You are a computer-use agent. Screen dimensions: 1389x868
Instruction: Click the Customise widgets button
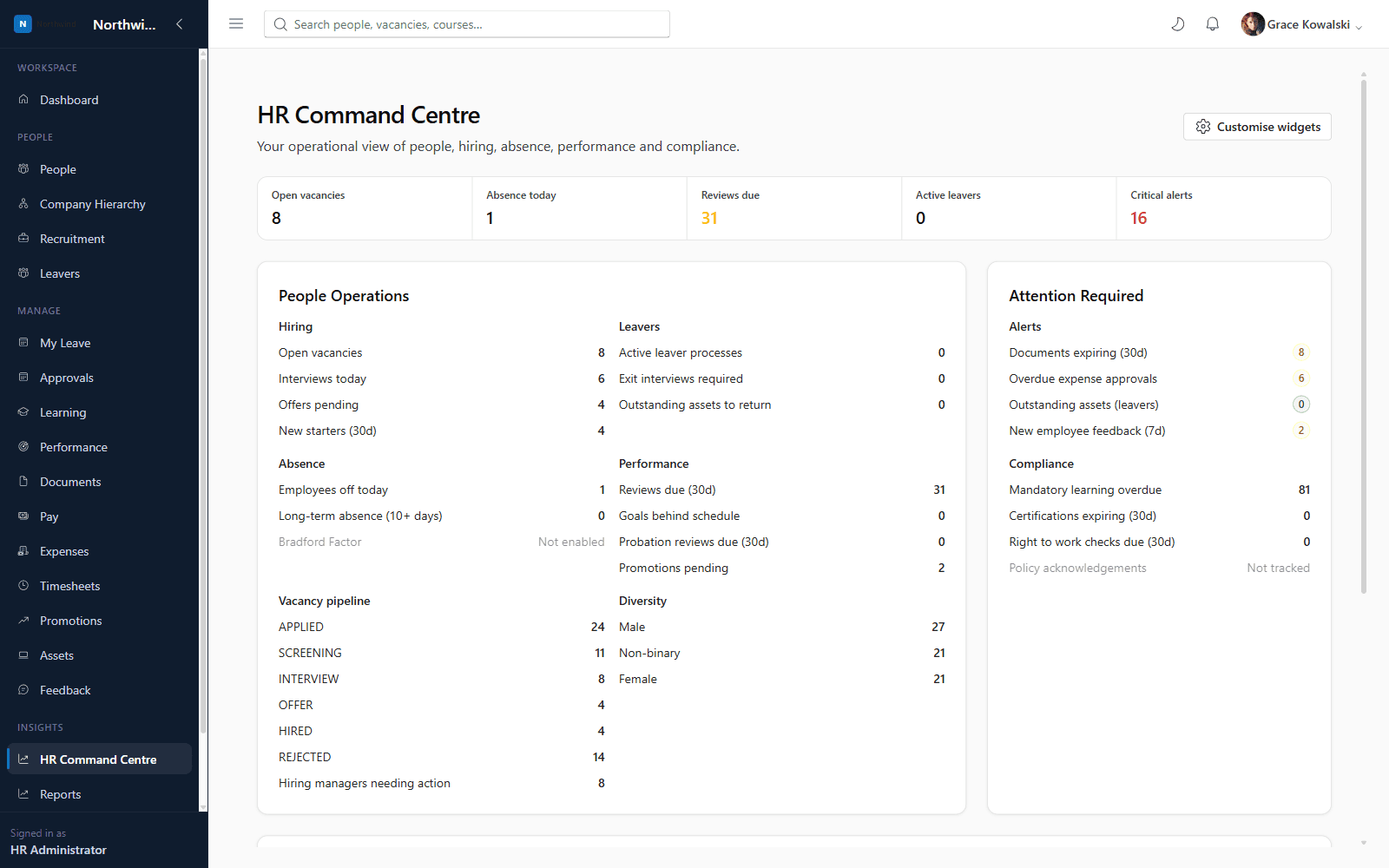coord(1257,127)
